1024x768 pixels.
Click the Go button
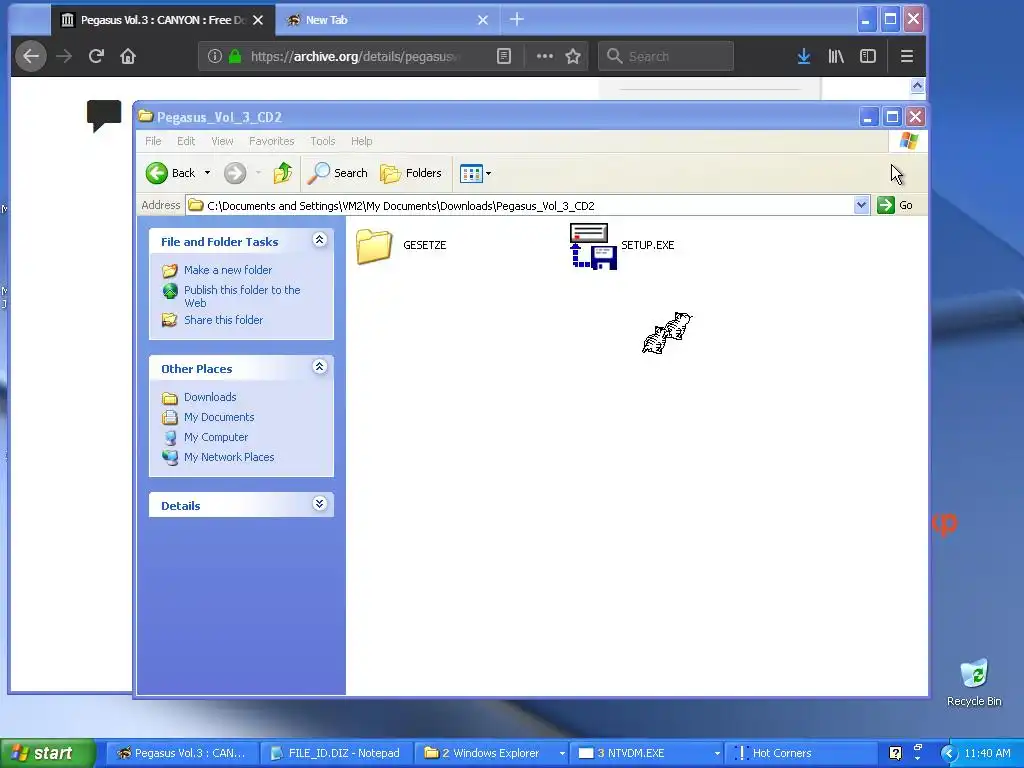point(895,205)
